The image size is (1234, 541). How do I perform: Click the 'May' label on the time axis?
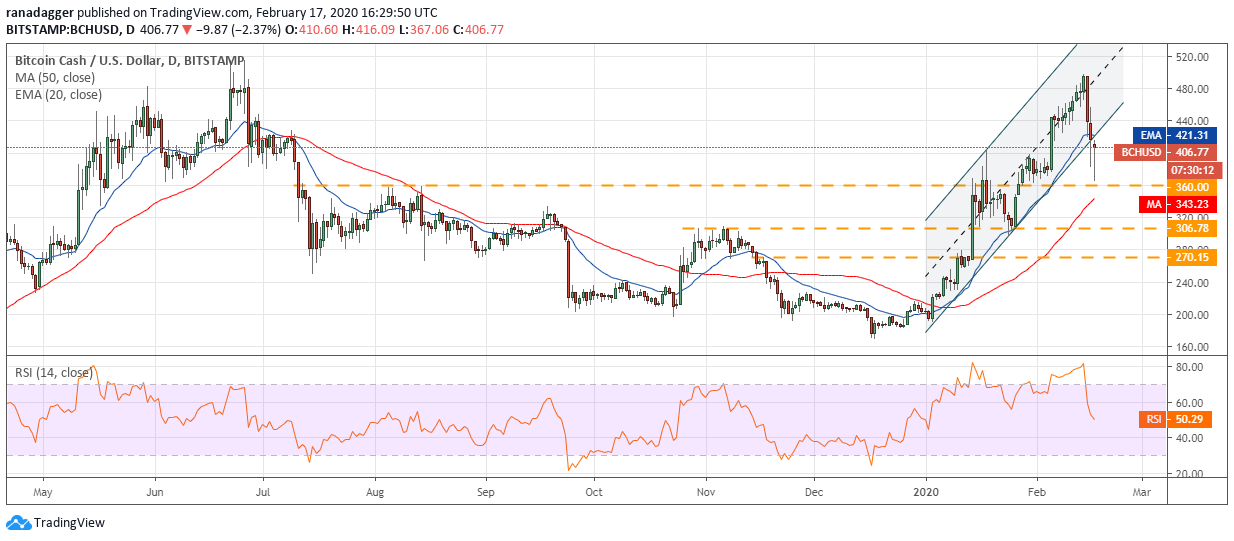click(42, 493)
